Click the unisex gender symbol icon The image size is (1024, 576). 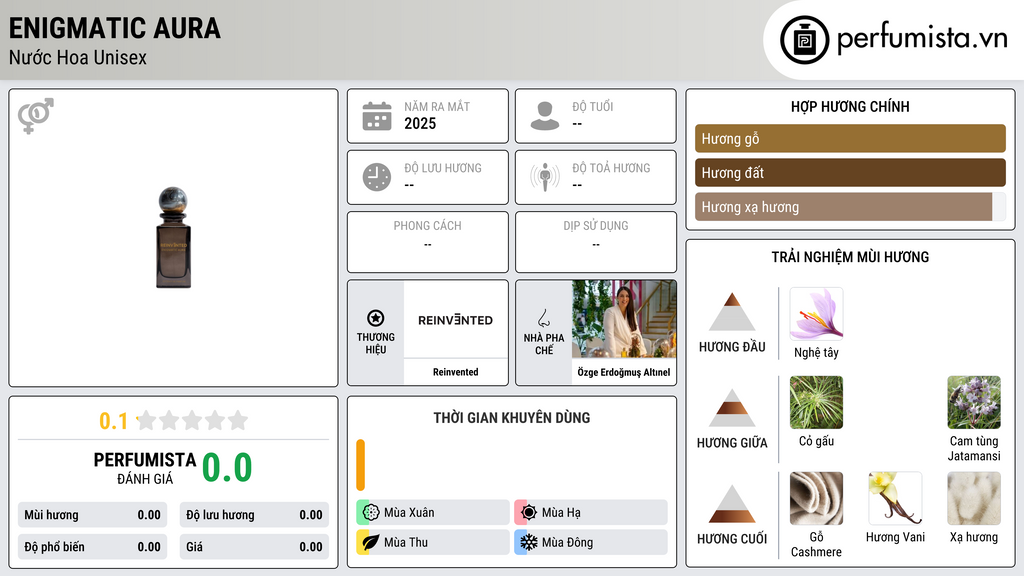36,116
